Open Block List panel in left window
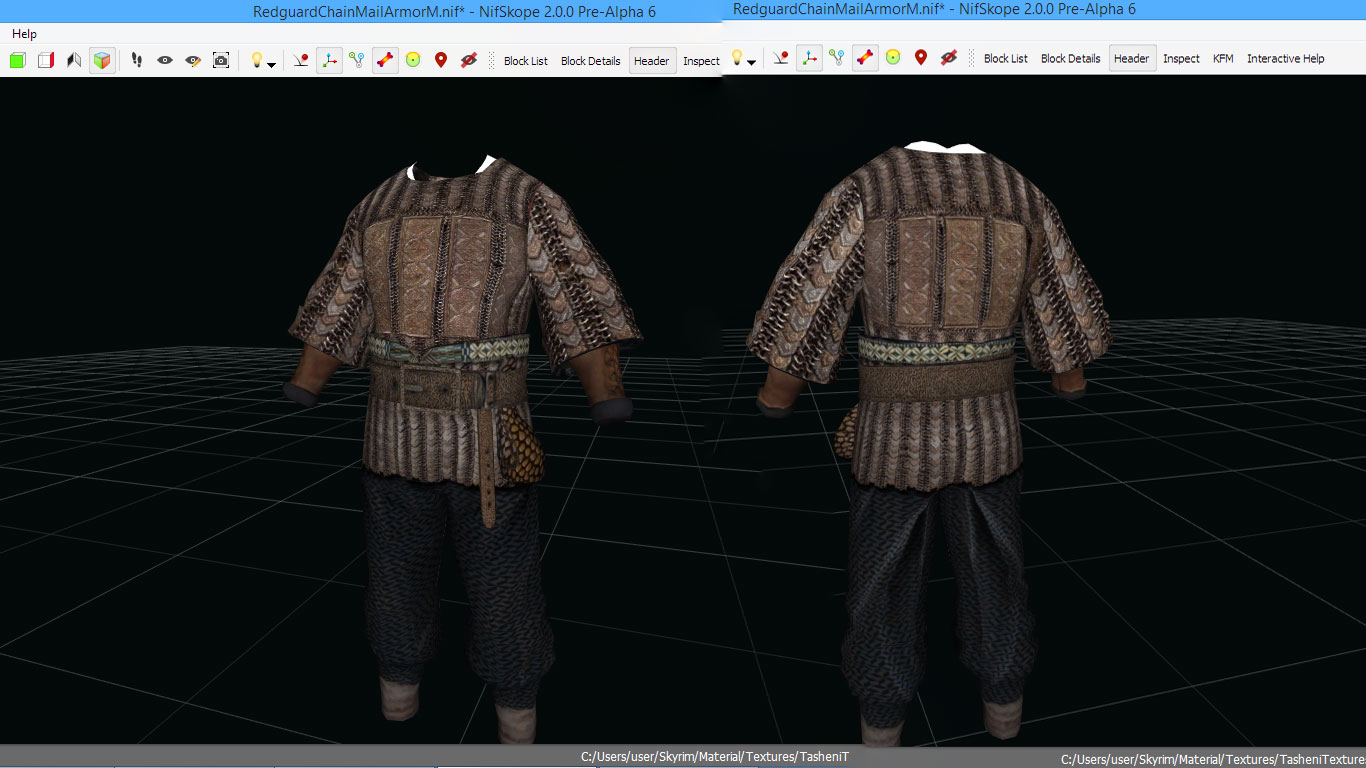 pyautogui.click(x=525, y=61)
